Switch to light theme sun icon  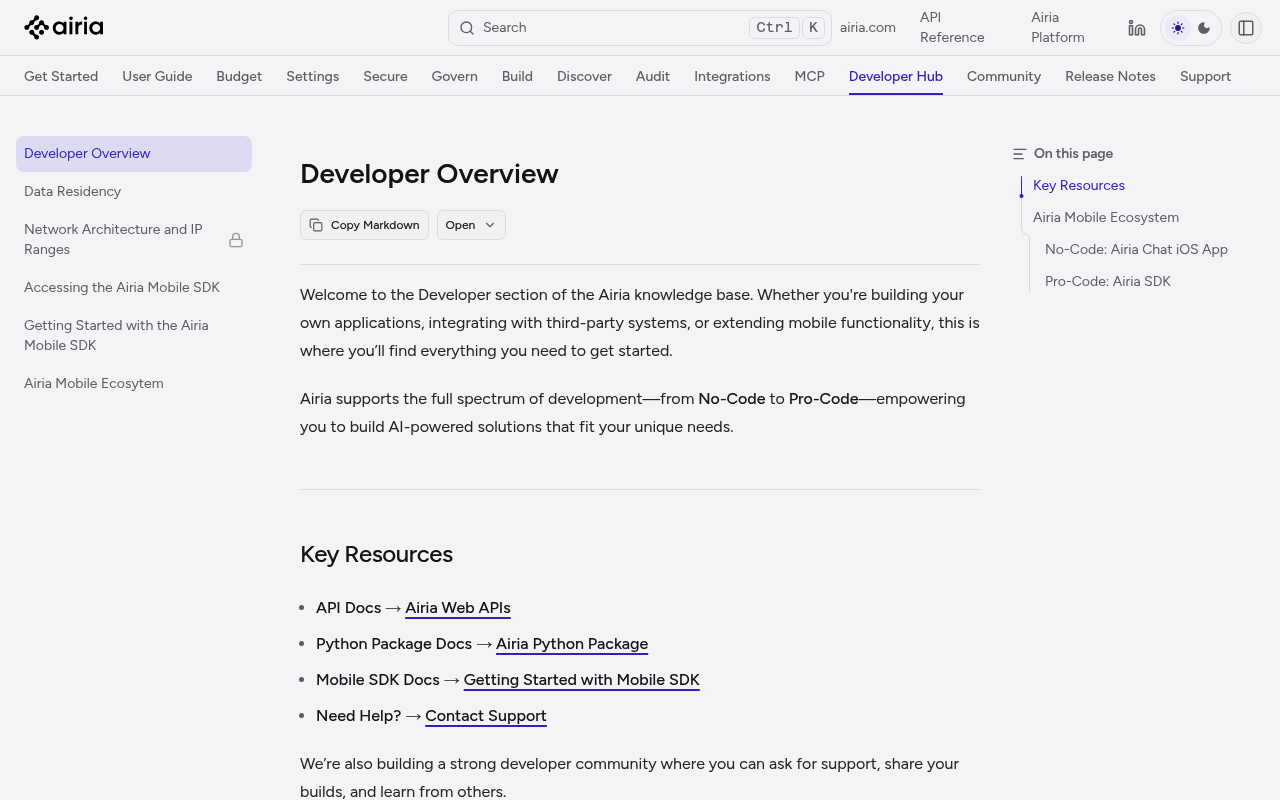(x=1178, y=28)
